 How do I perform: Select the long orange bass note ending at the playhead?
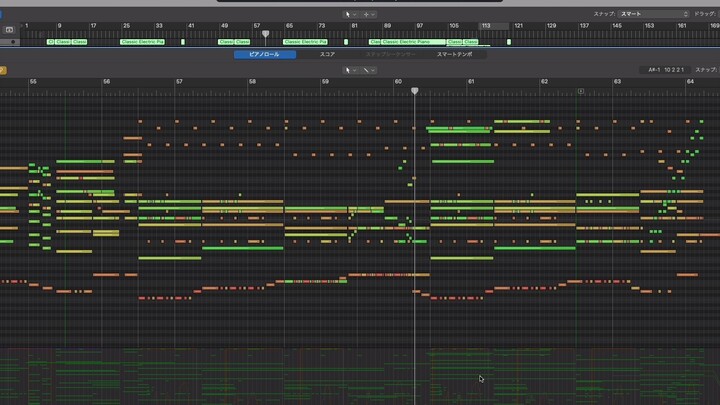click(x=389, y=275)
